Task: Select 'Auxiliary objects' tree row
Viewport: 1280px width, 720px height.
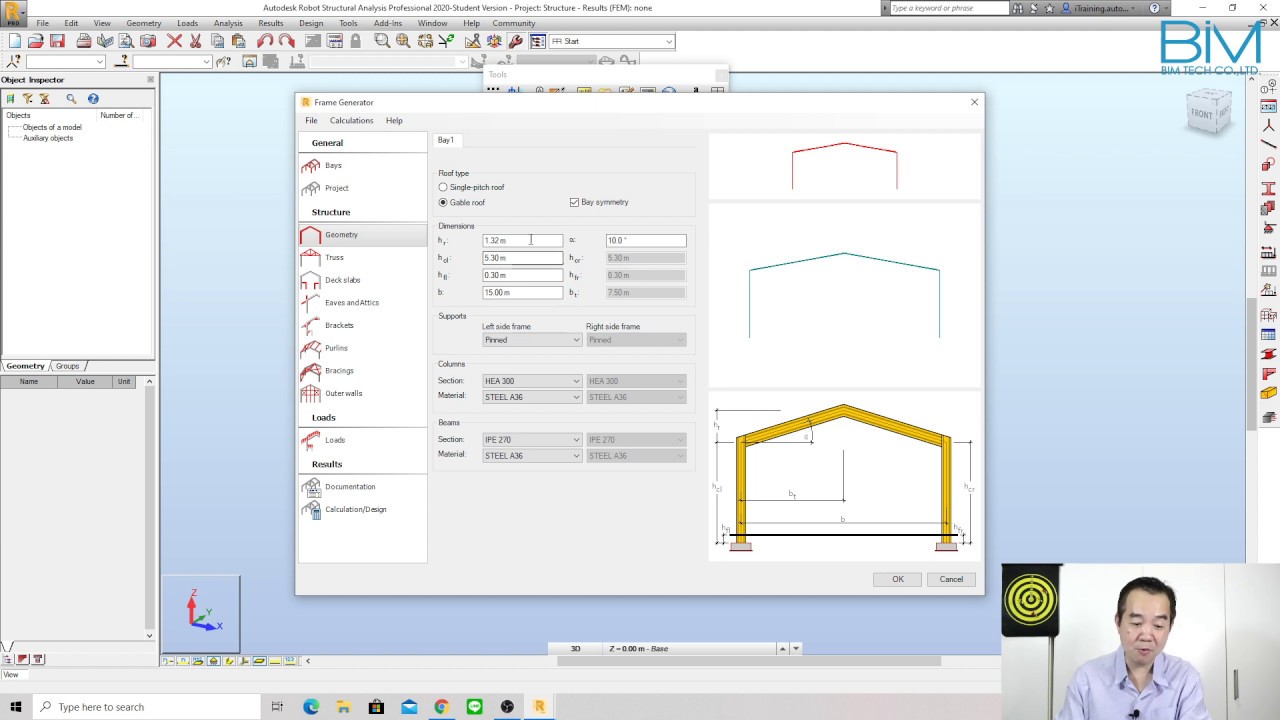Action: coord(48,138)
